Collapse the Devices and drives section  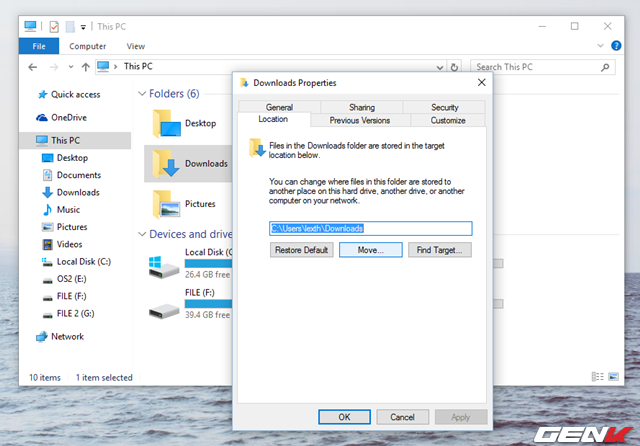pyautogui.click(x=141, y=234)
